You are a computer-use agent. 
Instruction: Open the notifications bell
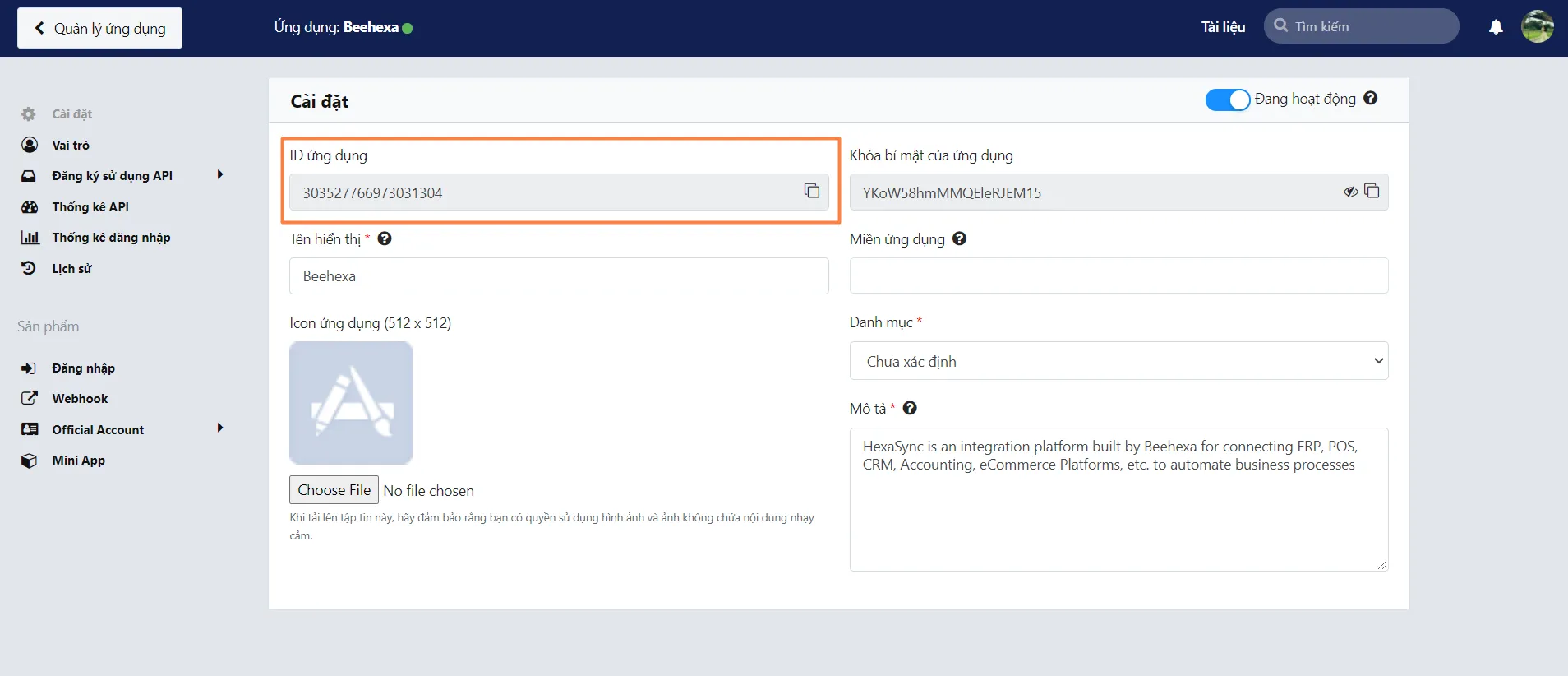[x=1496, y=27]
